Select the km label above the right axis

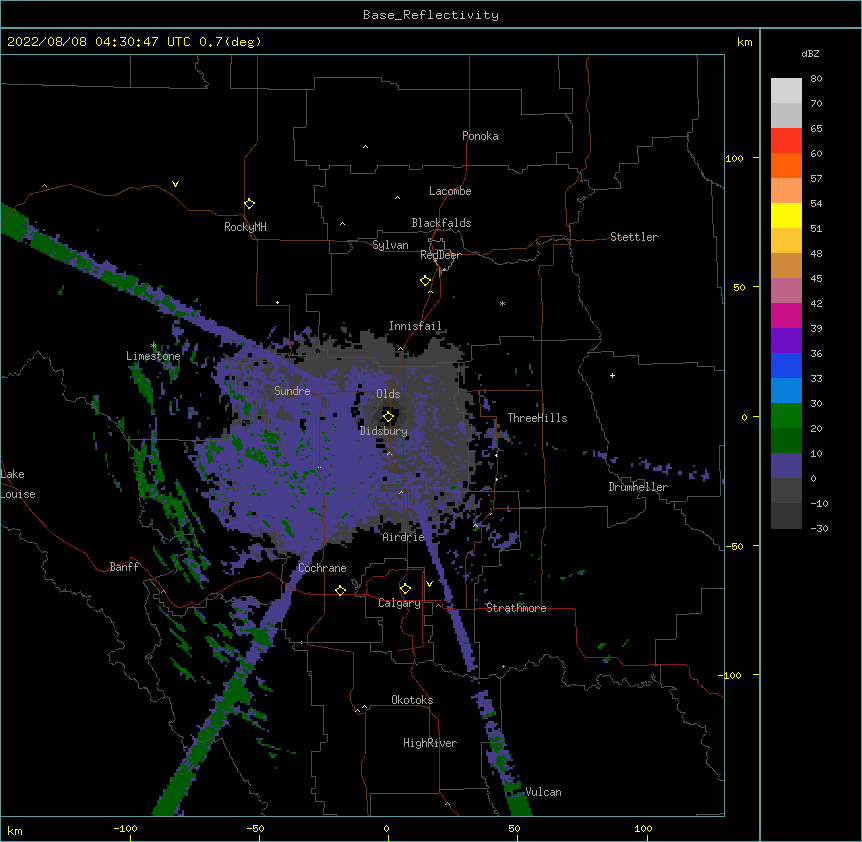pos(745,42)
